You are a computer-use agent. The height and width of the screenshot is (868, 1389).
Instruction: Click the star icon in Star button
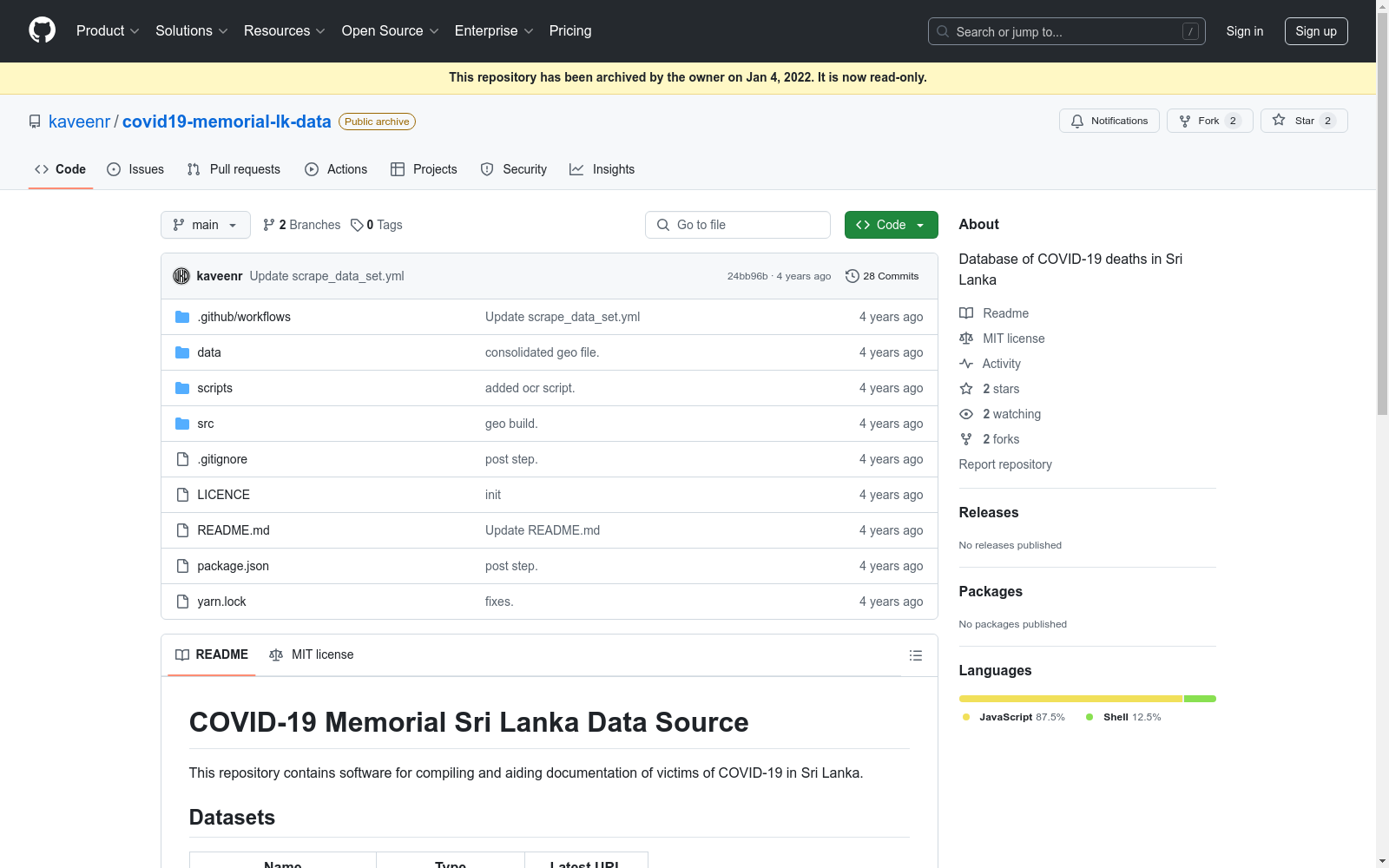[x=1279, y=121]
